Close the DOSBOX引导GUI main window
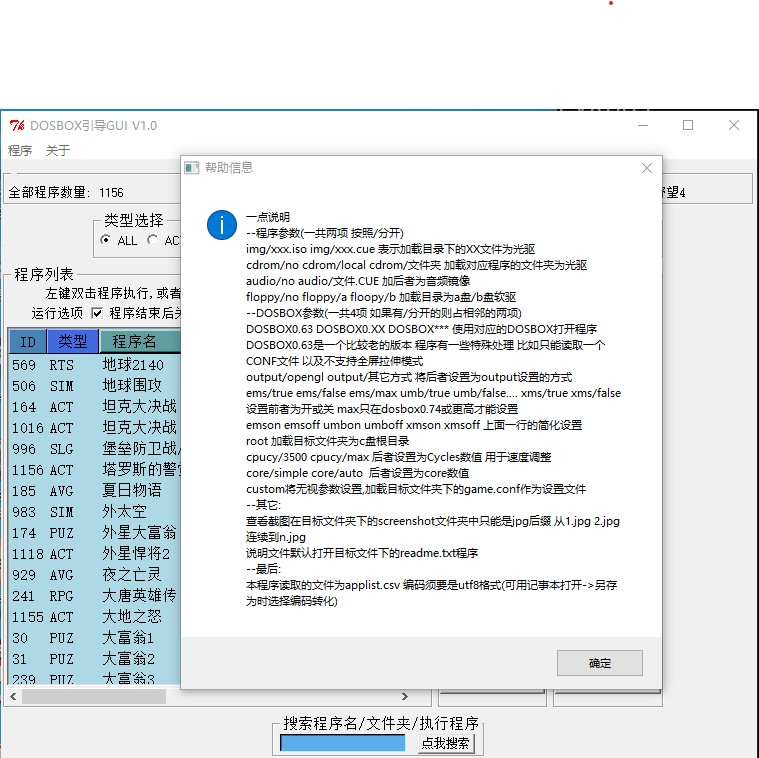The height and width of the screenshot is (758, 759). 733,125
